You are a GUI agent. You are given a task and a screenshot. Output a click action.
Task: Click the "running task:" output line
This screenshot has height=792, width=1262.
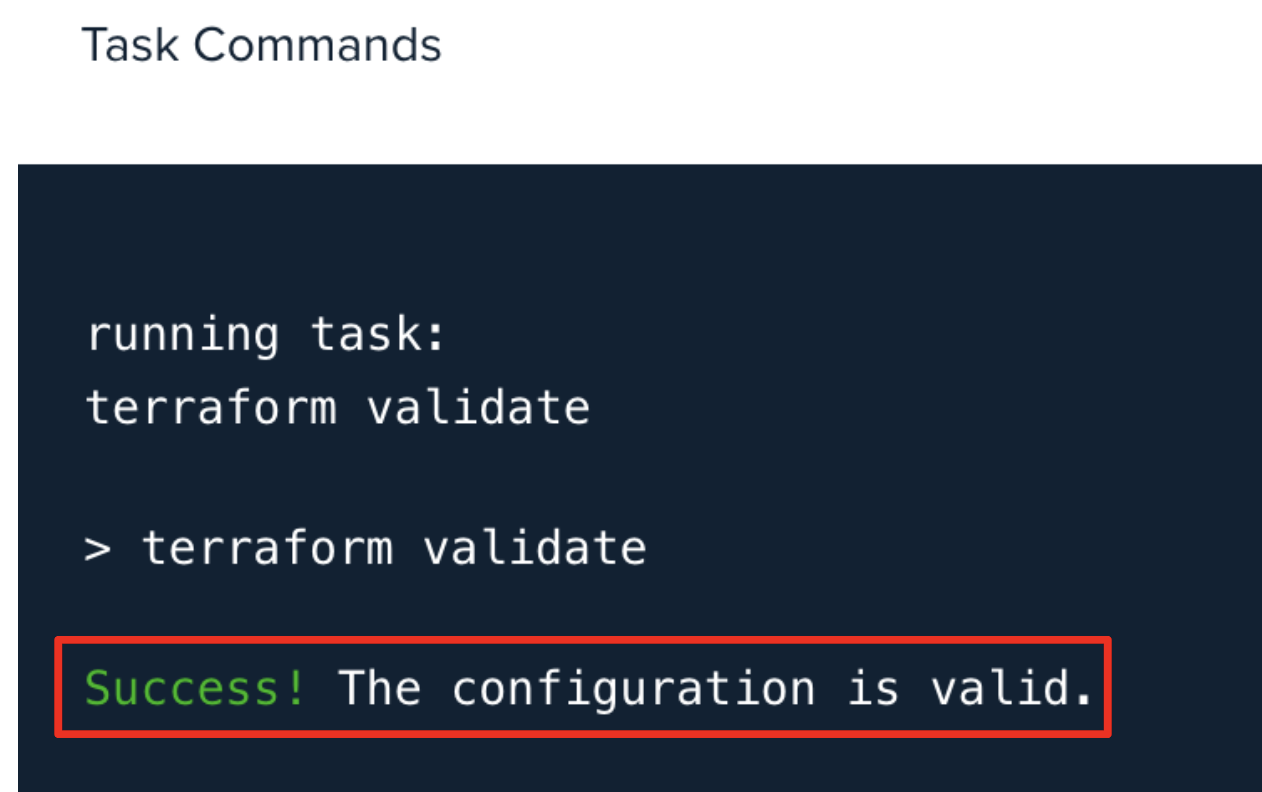[x=265, y=335]
